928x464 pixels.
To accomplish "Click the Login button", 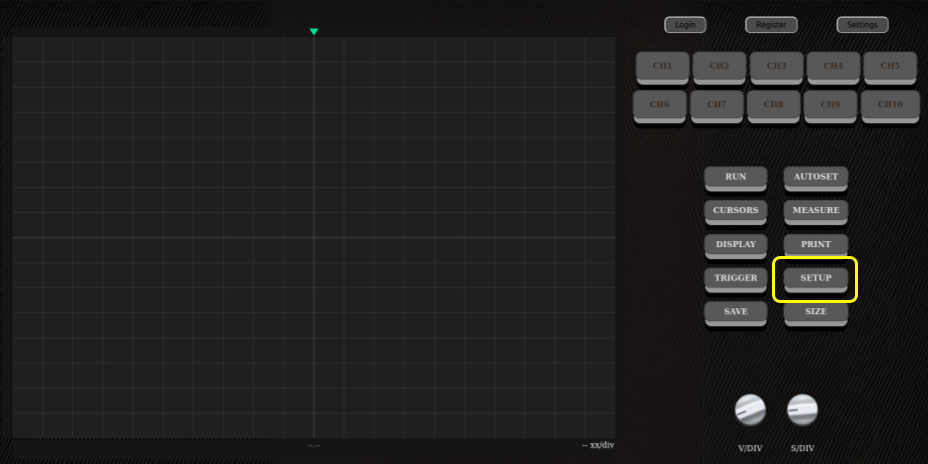I will point(685,25).
